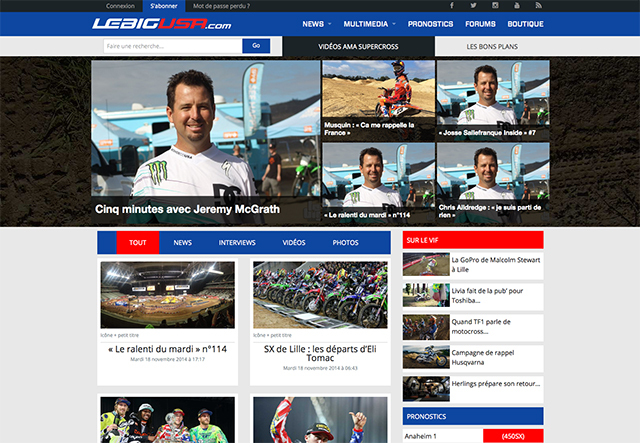Open the podium riders photo card

coord(167,420)
